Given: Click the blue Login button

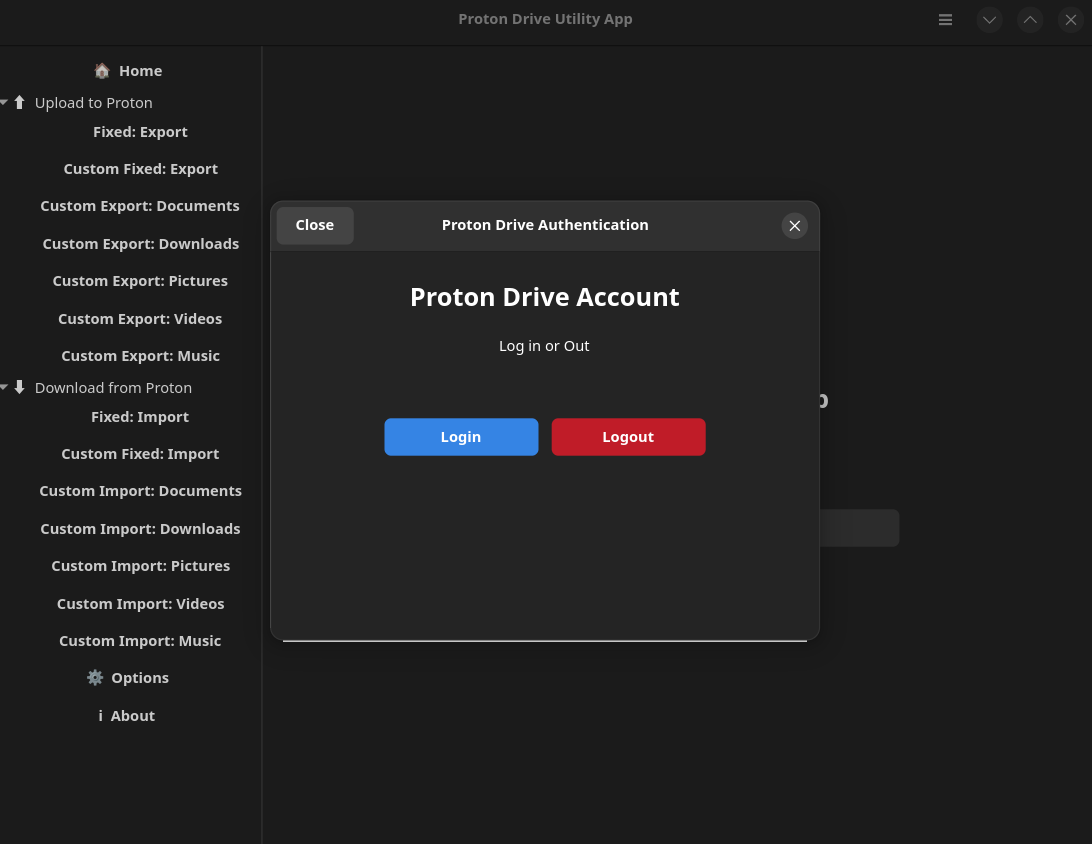Looking at the screenshot, I should point(461,437).
